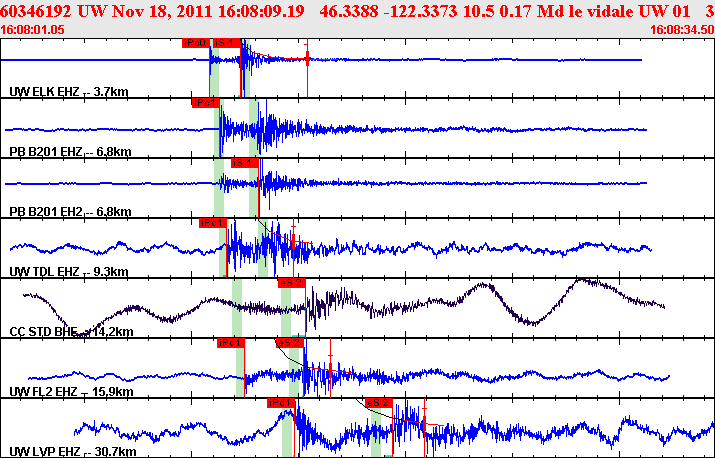Click the coda duration marker on LVP trace
This screenshot has height=458, width=715.
point(424,424)
